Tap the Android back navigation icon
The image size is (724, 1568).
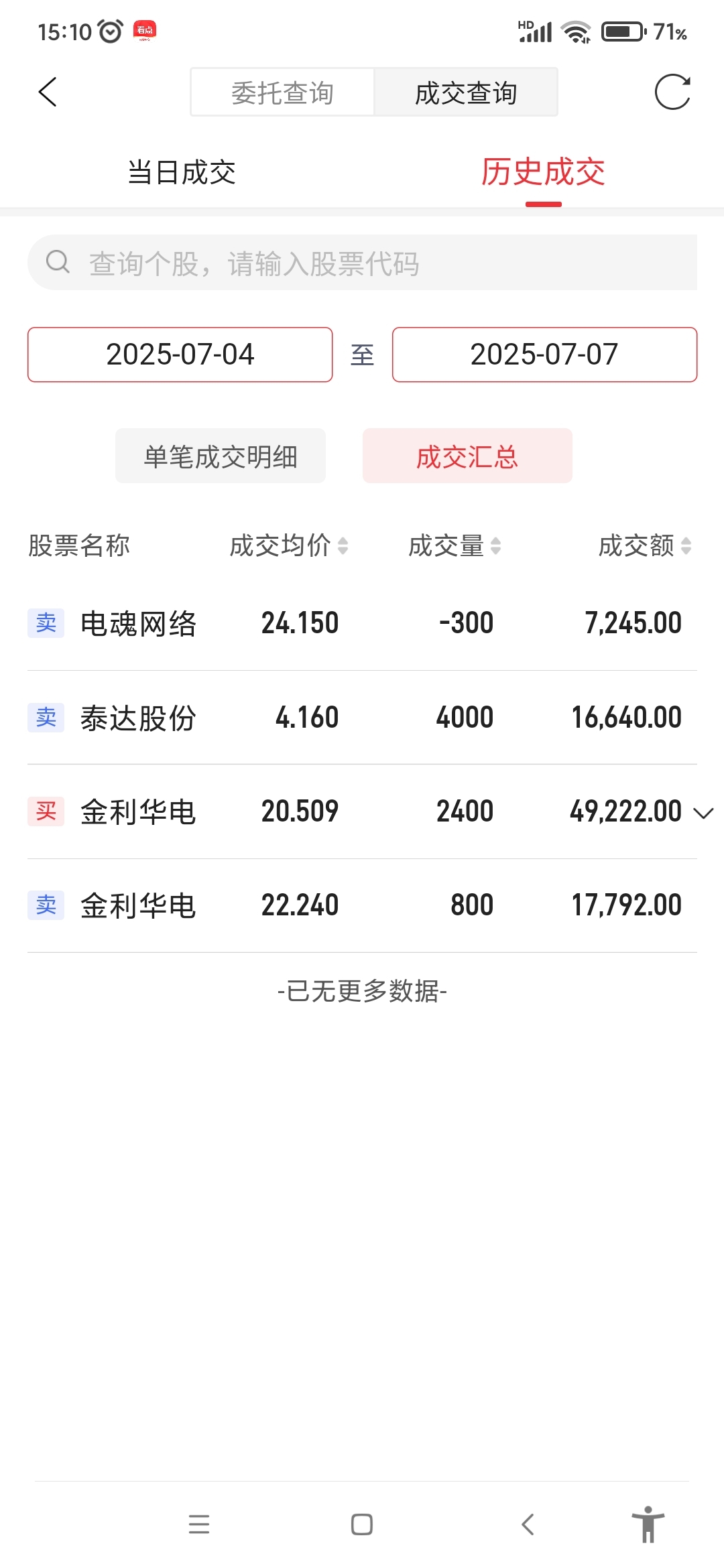pos(528,1524)
